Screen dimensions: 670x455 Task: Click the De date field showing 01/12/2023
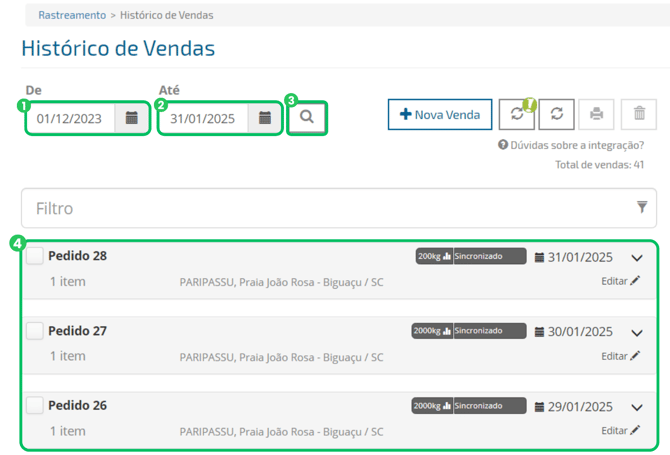click(x=70, y=118)
